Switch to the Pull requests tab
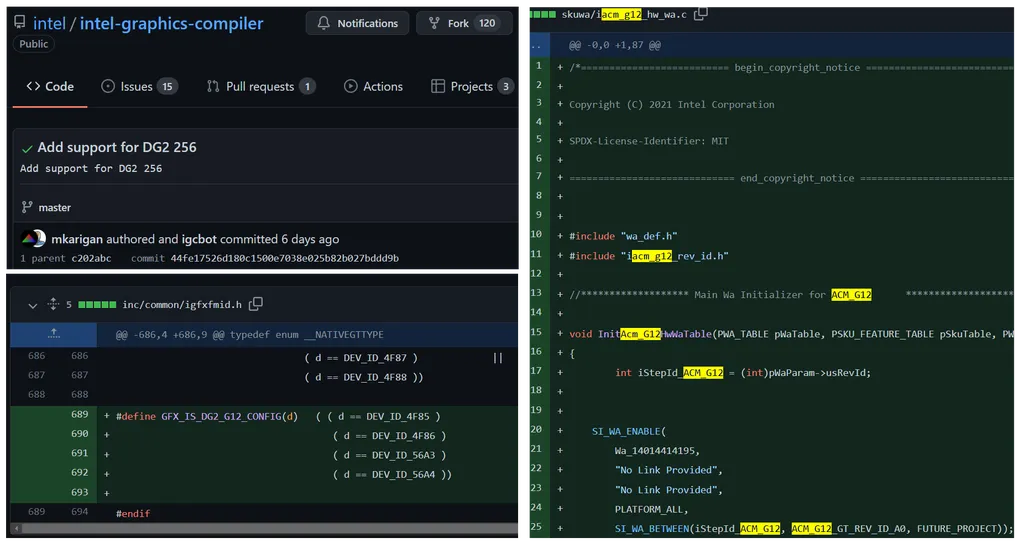Screen dimensions: 1024x543 click(260, 86)
